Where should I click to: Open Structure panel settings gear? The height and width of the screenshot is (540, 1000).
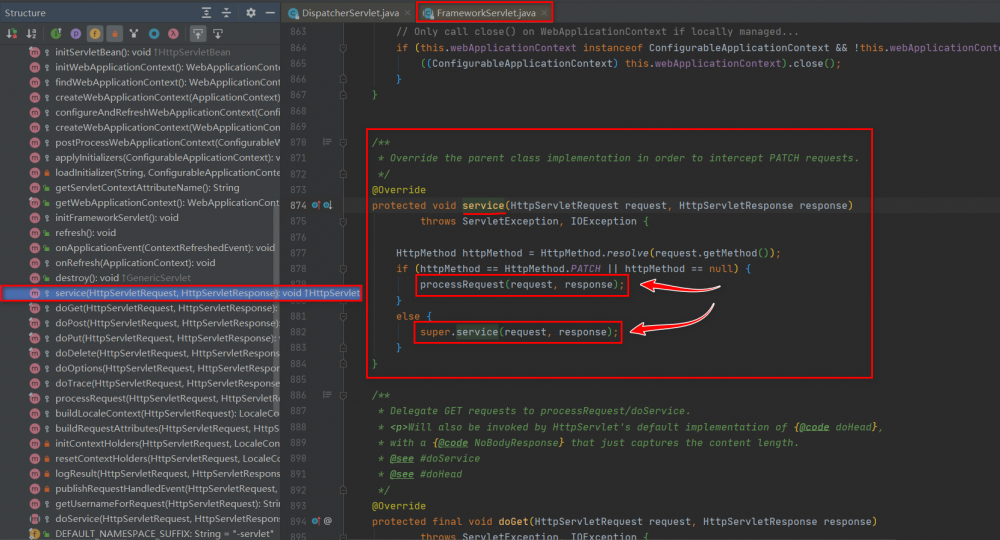coord(251,13)
